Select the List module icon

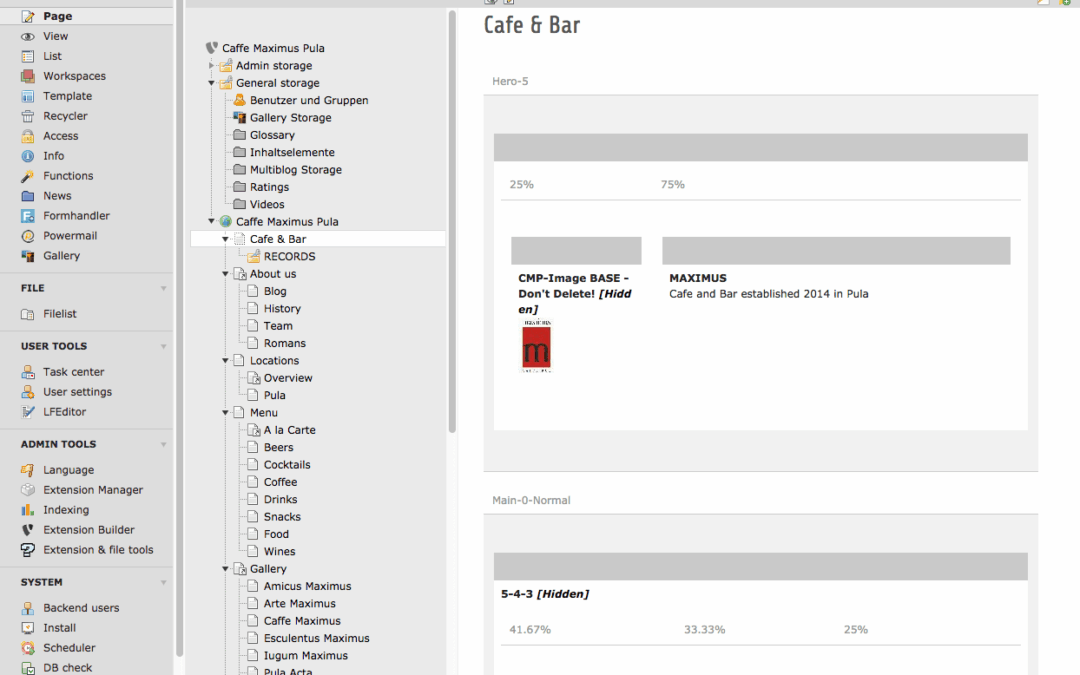click(x=28, y=56)
